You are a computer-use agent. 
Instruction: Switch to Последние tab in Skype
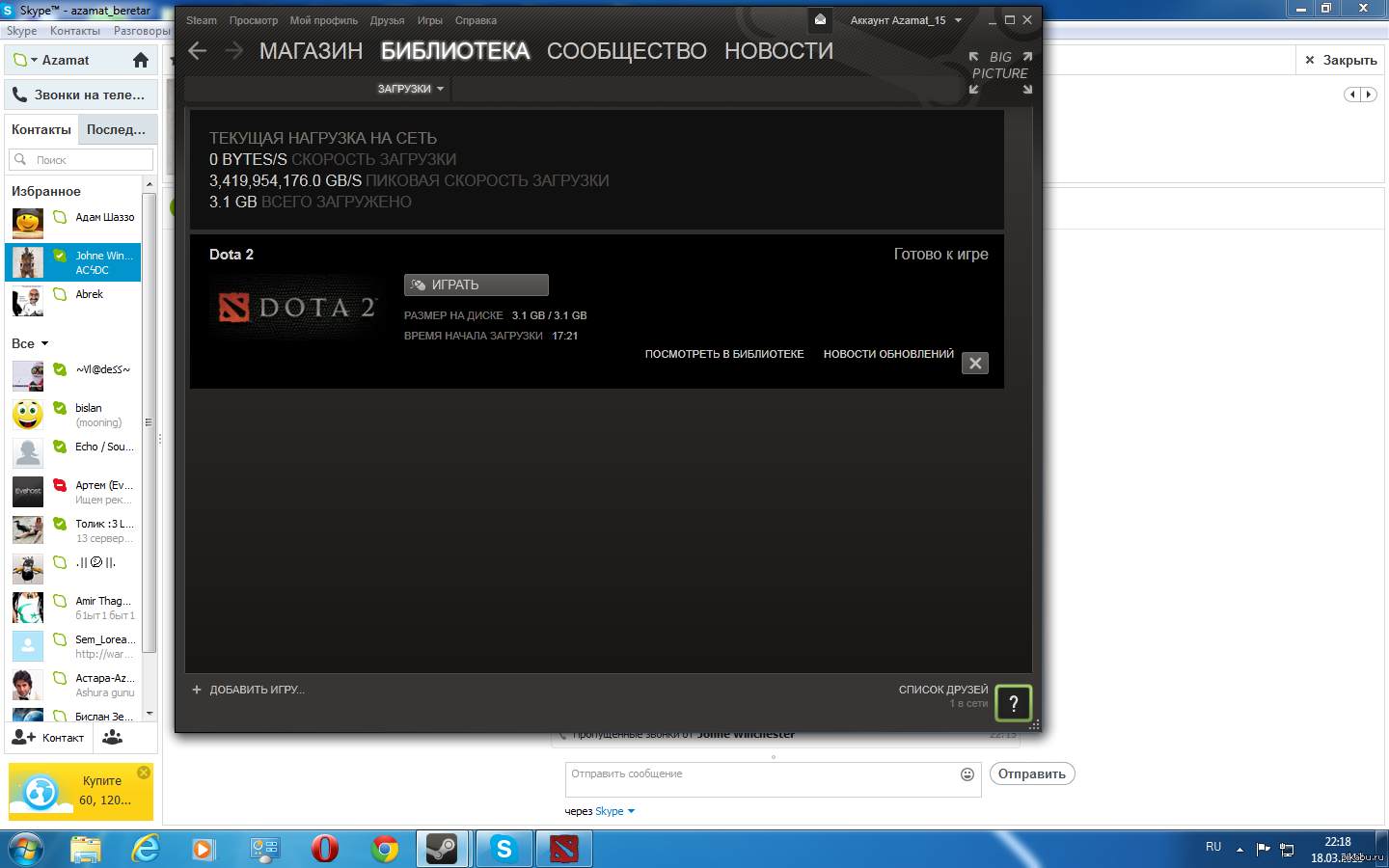116,129
